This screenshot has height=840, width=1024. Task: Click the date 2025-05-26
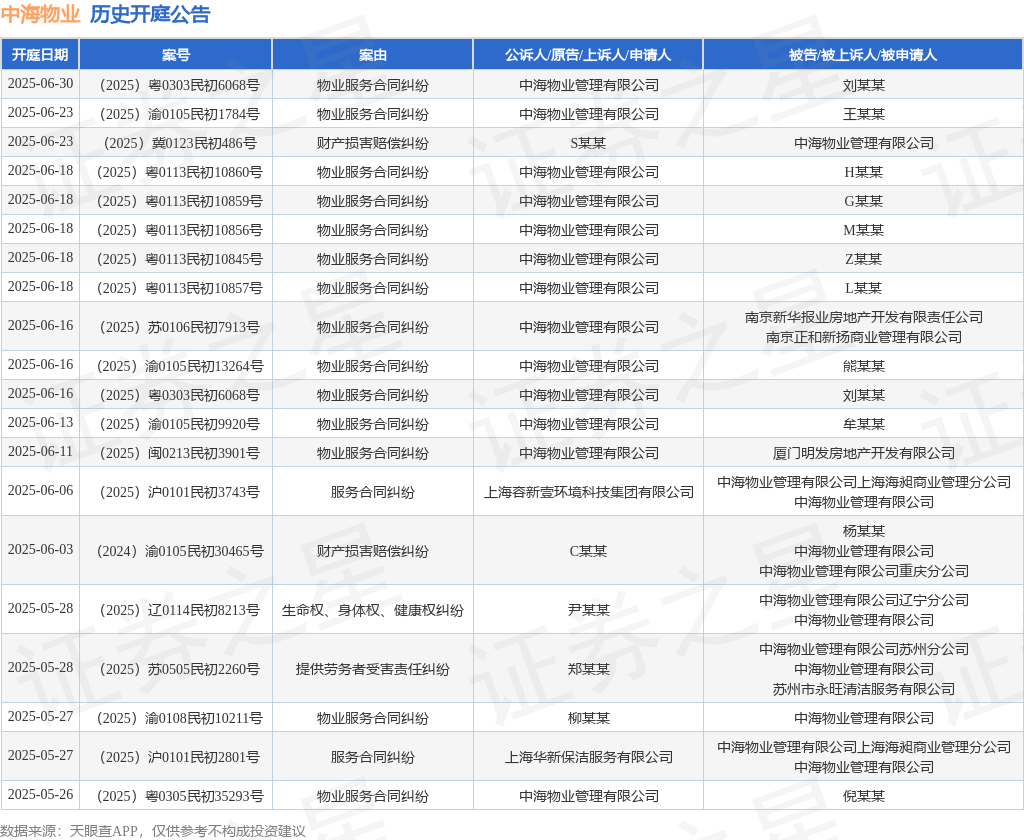pos(40,794)
